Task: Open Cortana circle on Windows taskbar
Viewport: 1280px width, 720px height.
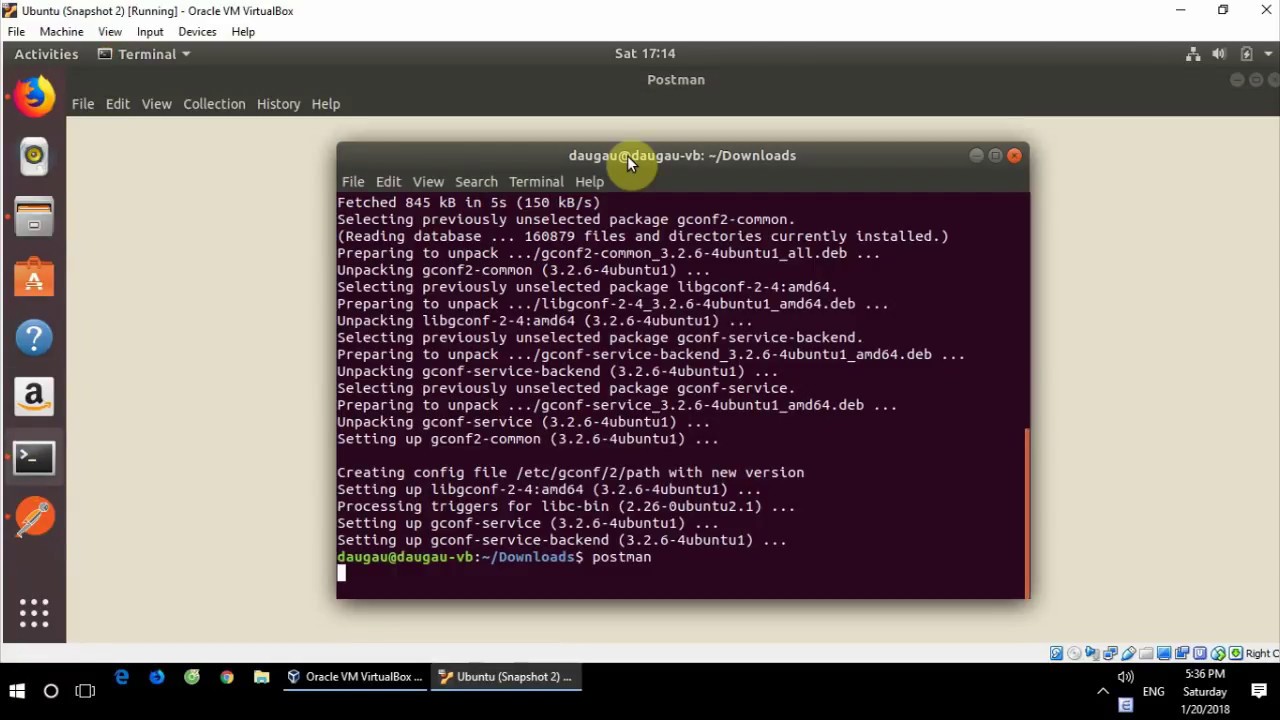Action: click(x=51, y=691)
